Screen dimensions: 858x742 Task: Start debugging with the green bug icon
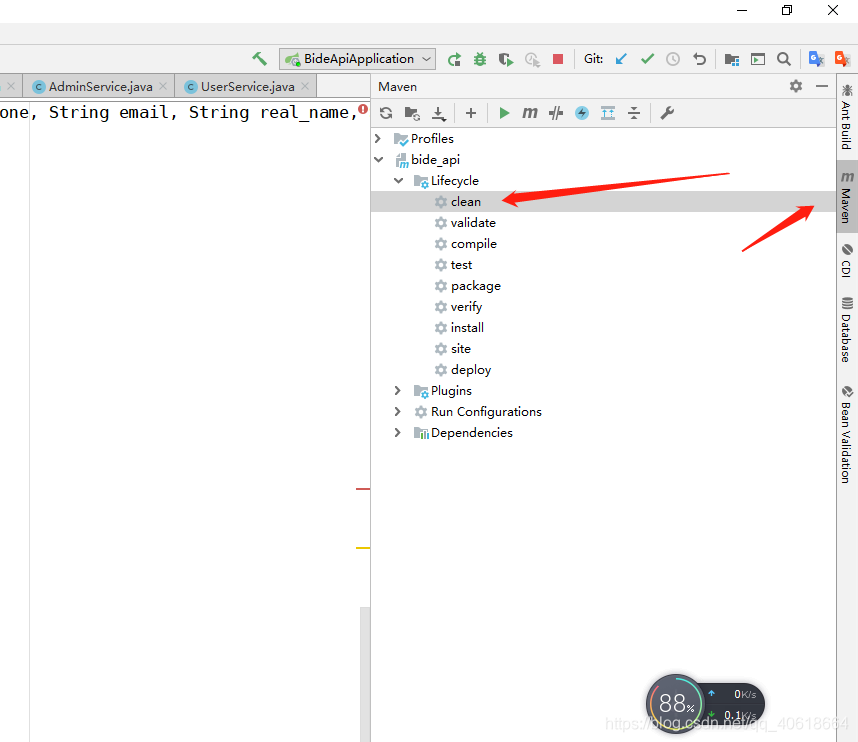480,59
